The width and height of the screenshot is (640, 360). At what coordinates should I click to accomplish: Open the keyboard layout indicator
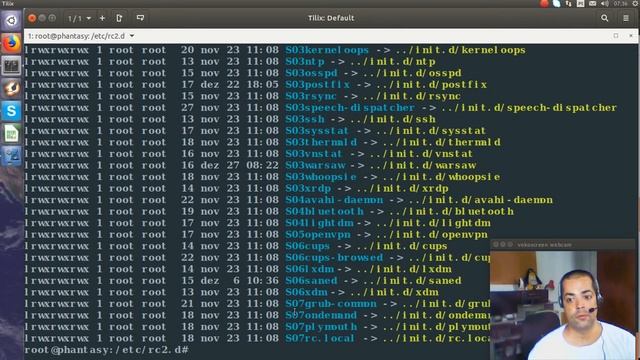click(580, 4)
